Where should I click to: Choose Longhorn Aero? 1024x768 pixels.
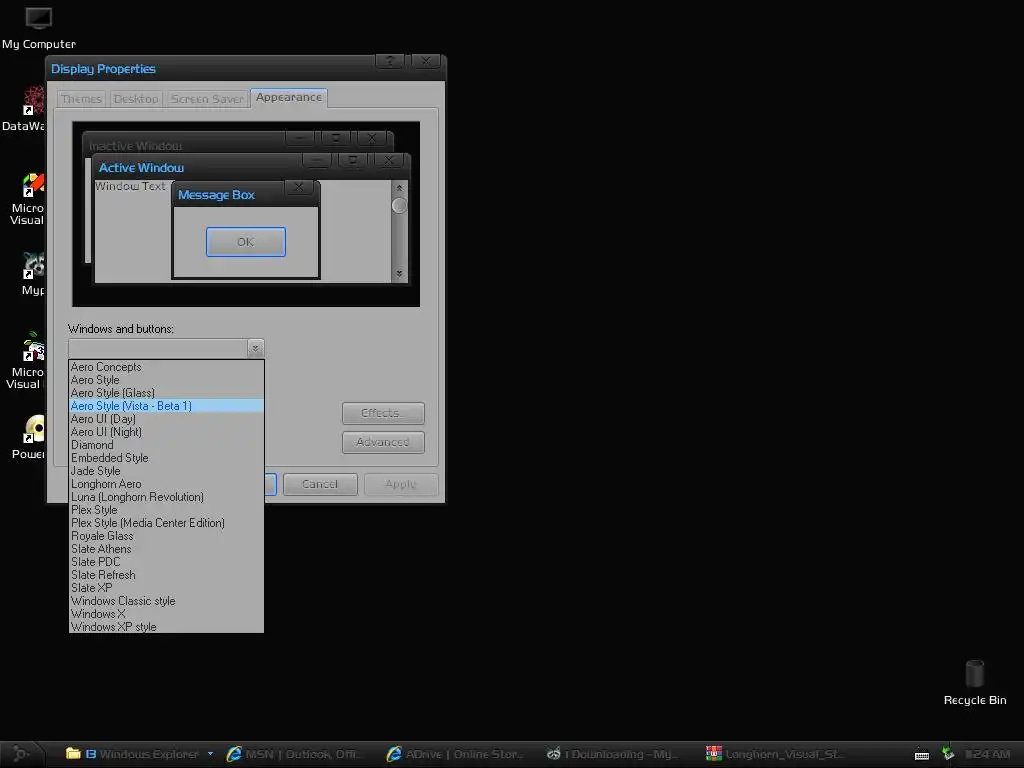point(167,484)
